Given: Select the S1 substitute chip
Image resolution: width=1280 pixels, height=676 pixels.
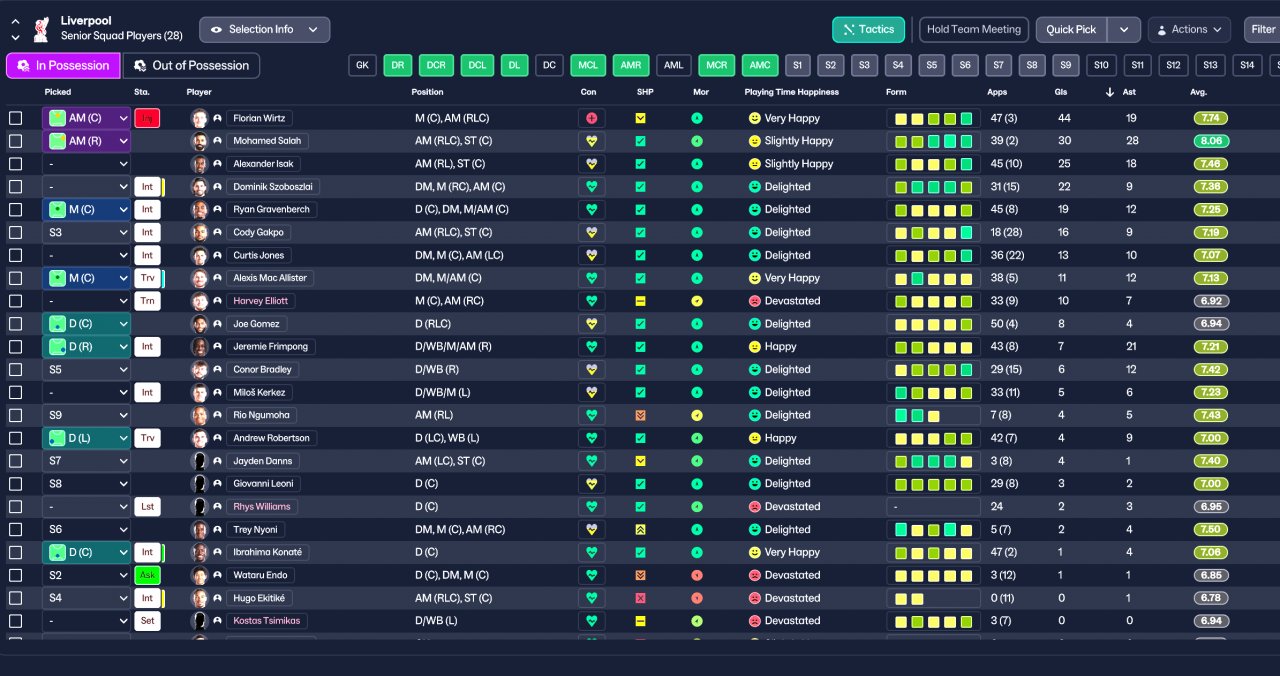Looking at the screenshot, I should [x=797, y=66].
